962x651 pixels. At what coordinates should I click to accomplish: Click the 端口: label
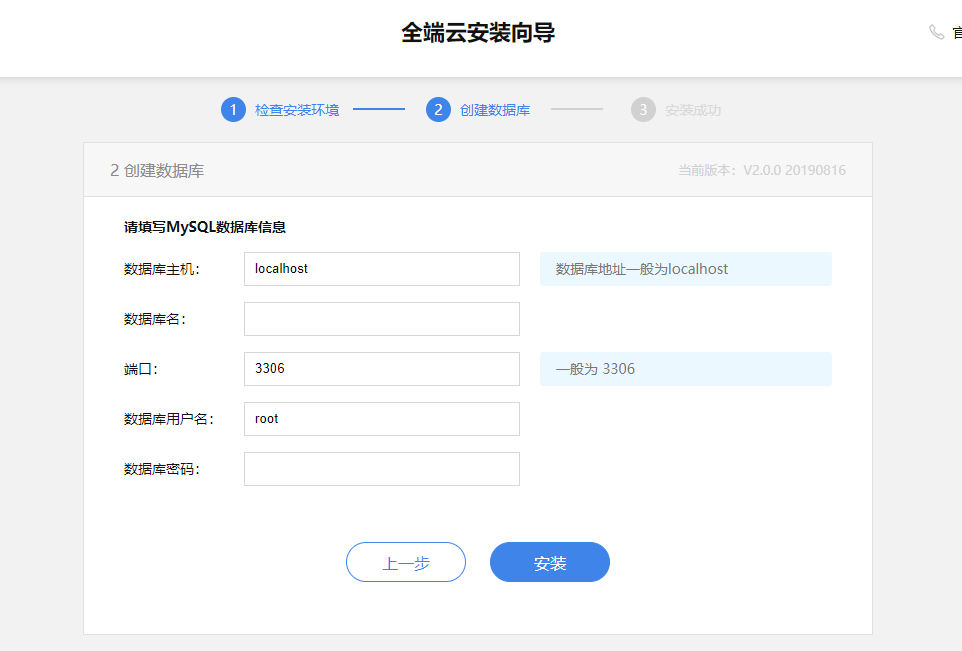click(x=141, y=369)
